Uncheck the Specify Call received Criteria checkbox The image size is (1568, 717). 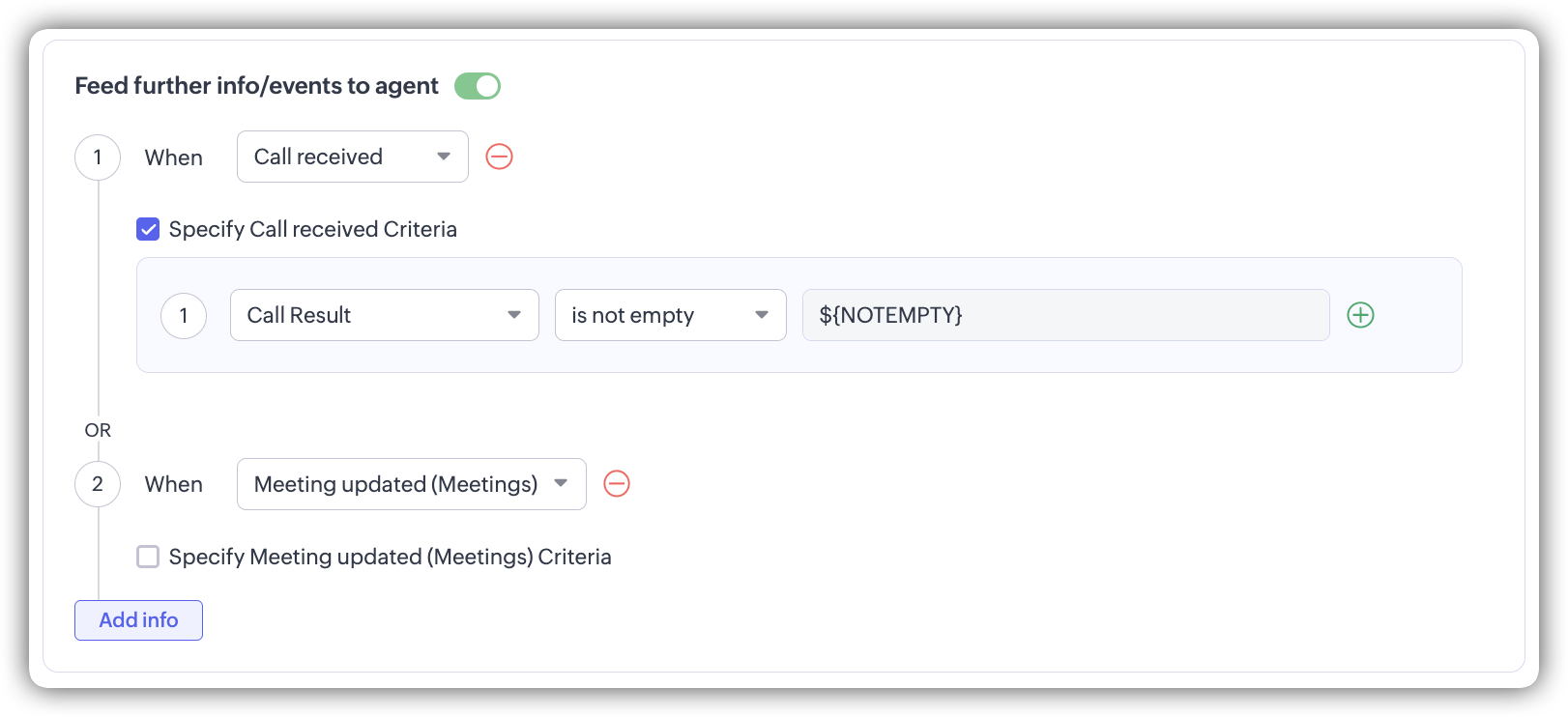(x=148, y=229)
